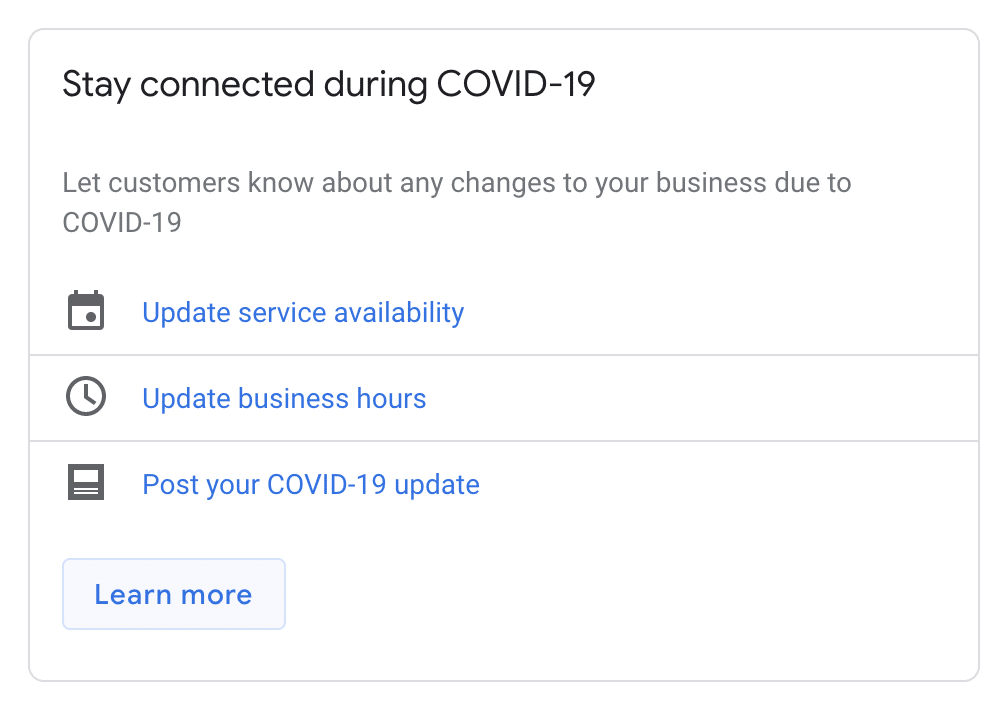Viewport: 1008px width, 710px height.
Task: Click the calendar icon beside service availability
Action: pyautogui.click(x=86, y=310)
